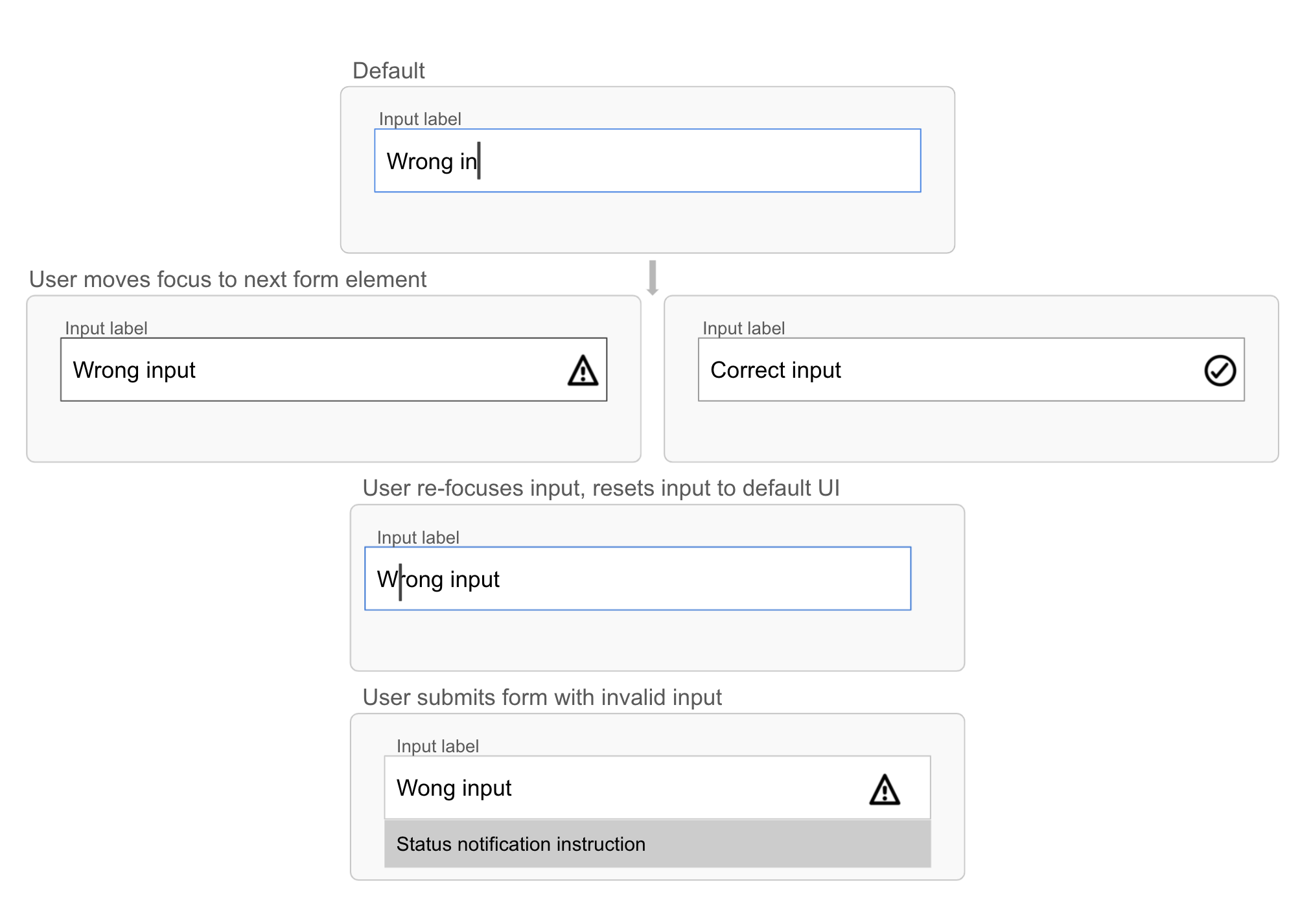
Task: Click the checkmark circle in 'Correct input' field
Action: coord(1220,371)
